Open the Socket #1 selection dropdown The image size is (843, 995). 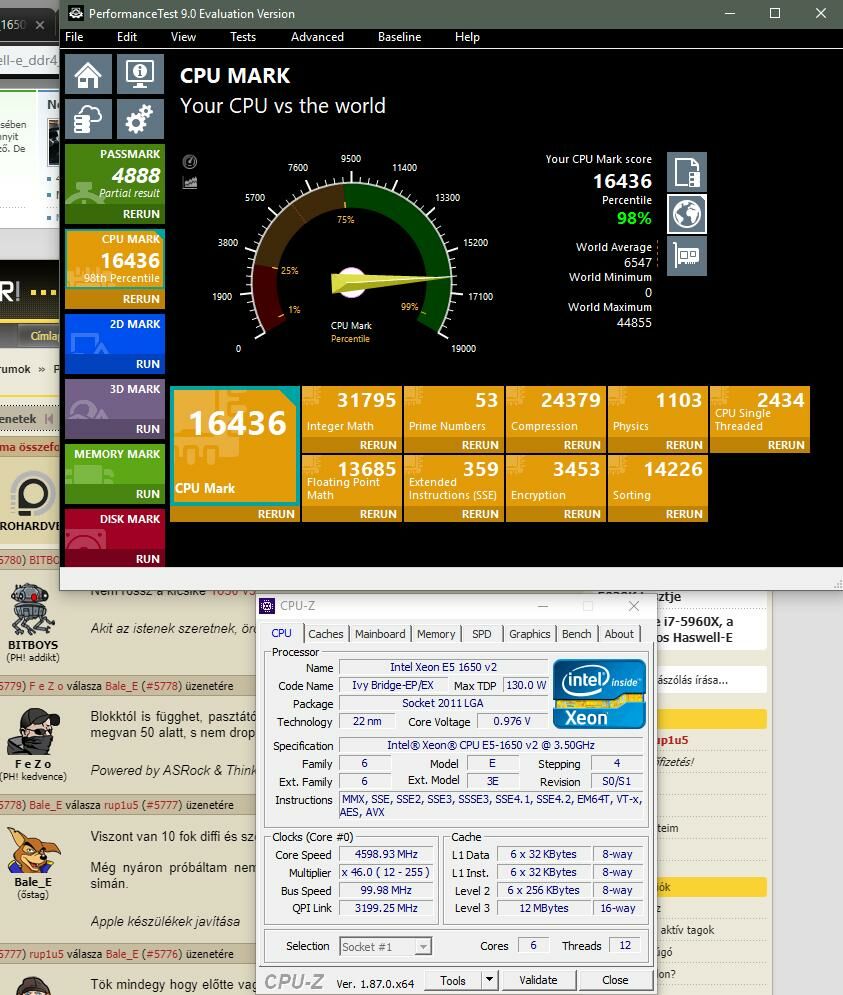[x=386, y=947]
